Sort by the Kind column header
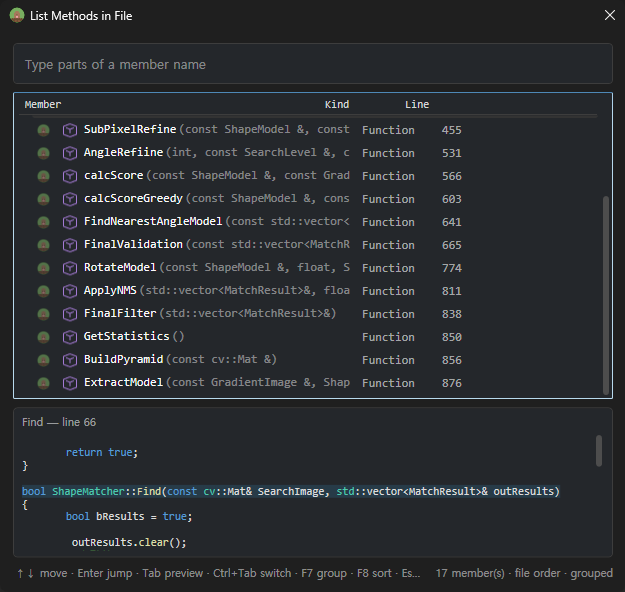 (337, 104)
